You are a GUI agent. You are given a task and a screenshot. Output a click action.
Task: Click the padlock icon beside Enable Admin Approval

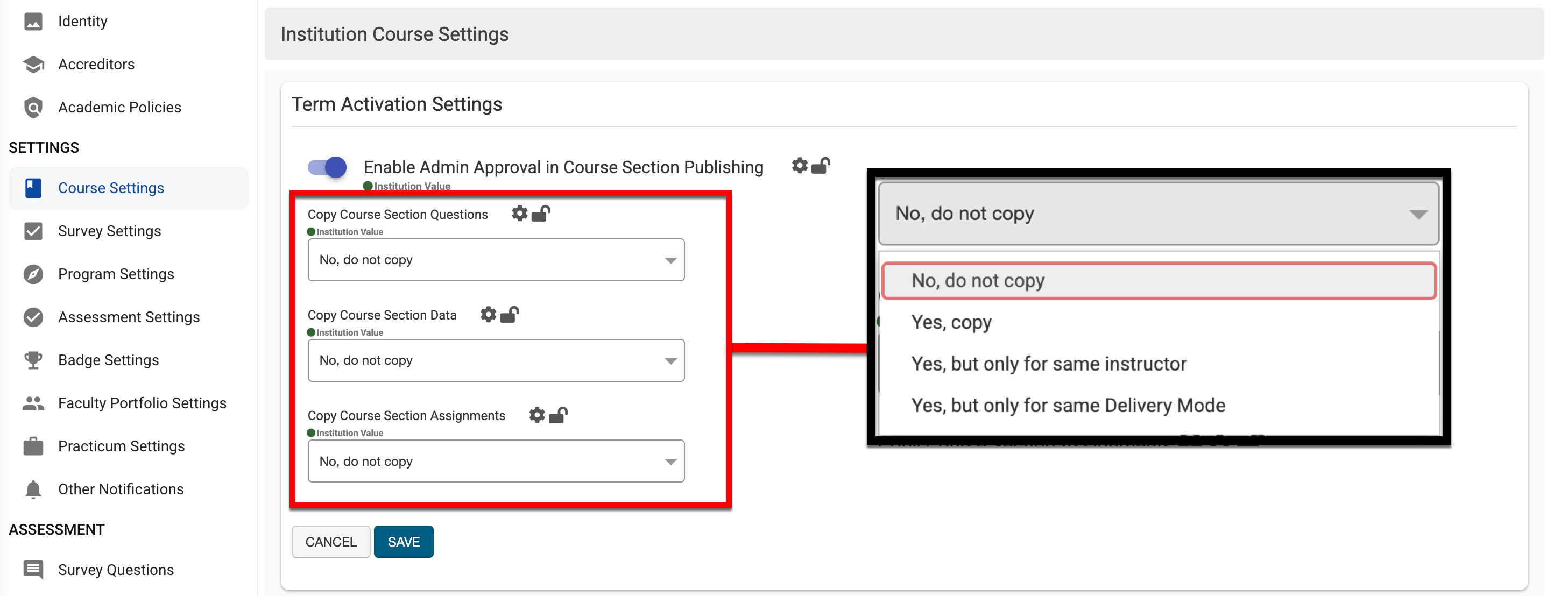click(821, 166)
